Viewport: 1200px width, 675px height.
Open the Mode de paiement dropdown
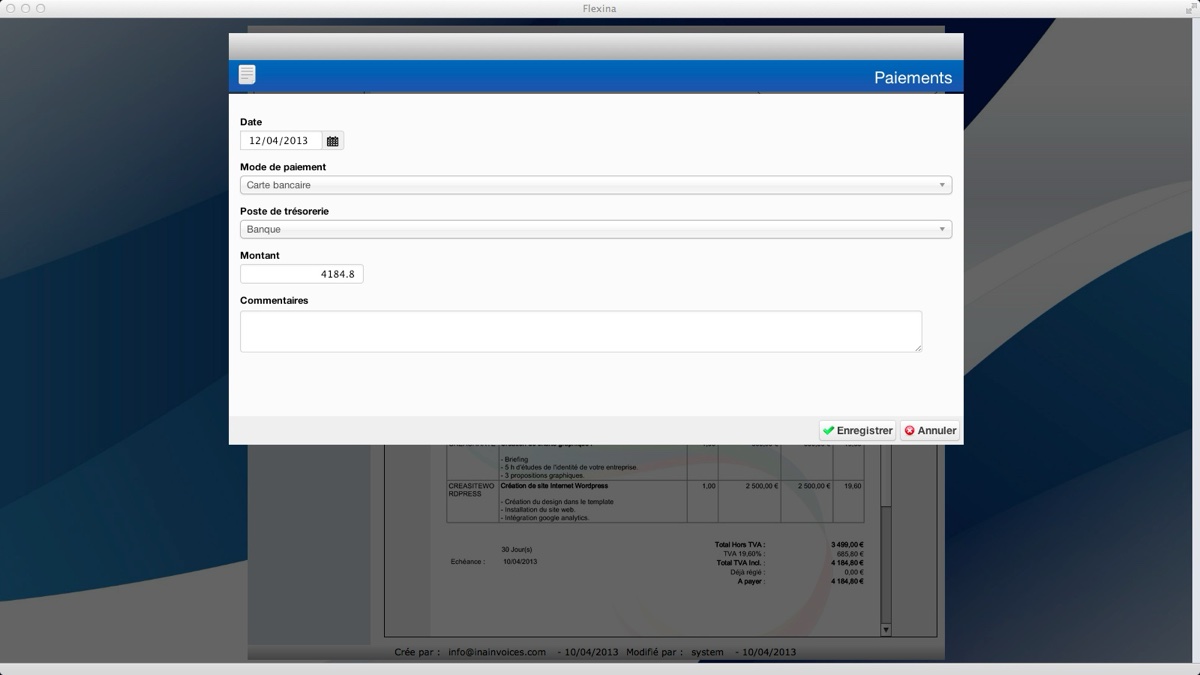pyautogui.click(x=596, y=185)
